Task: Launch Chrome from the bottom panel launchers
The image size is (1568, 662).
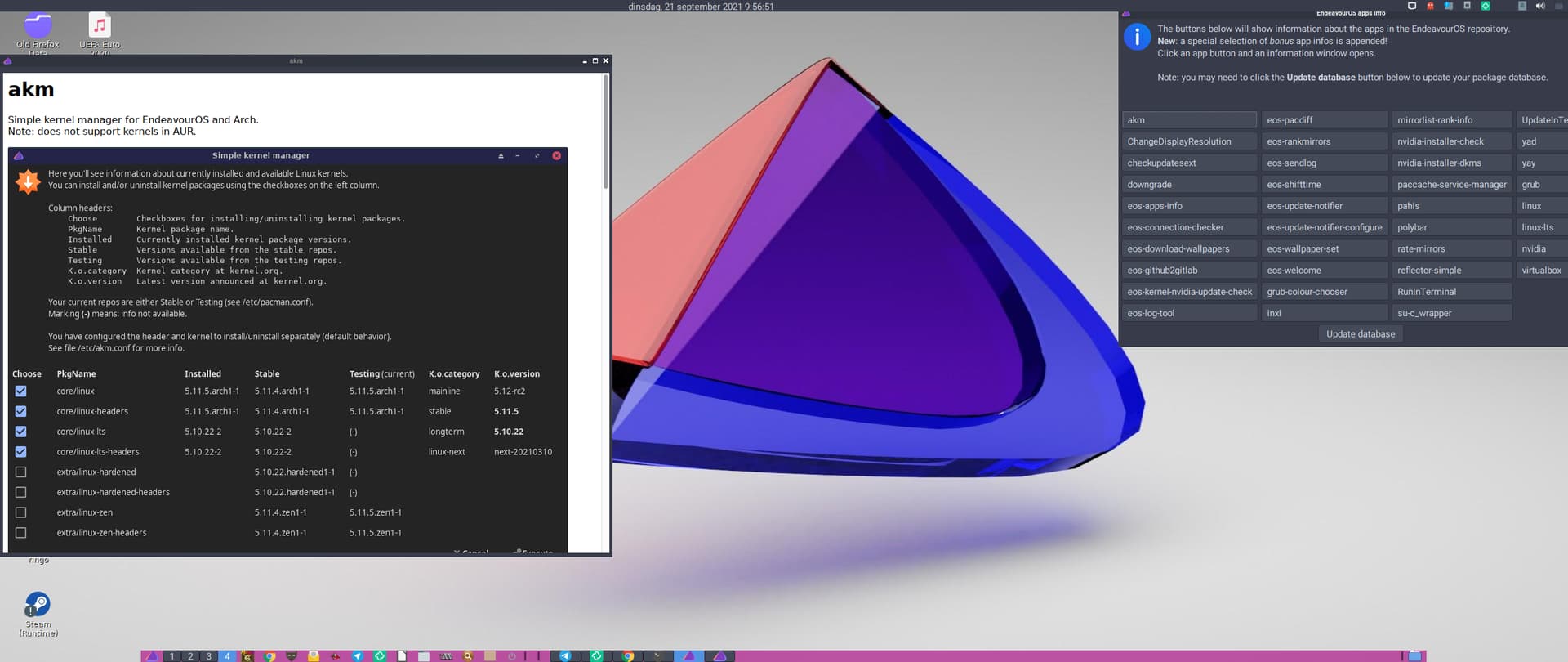Action: tap(269, 656)
